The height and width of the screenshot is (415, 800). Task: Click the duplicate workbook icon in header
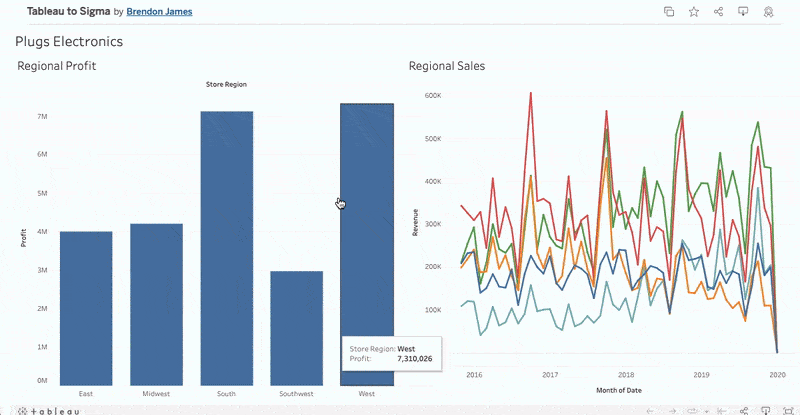tap(669, 11)
